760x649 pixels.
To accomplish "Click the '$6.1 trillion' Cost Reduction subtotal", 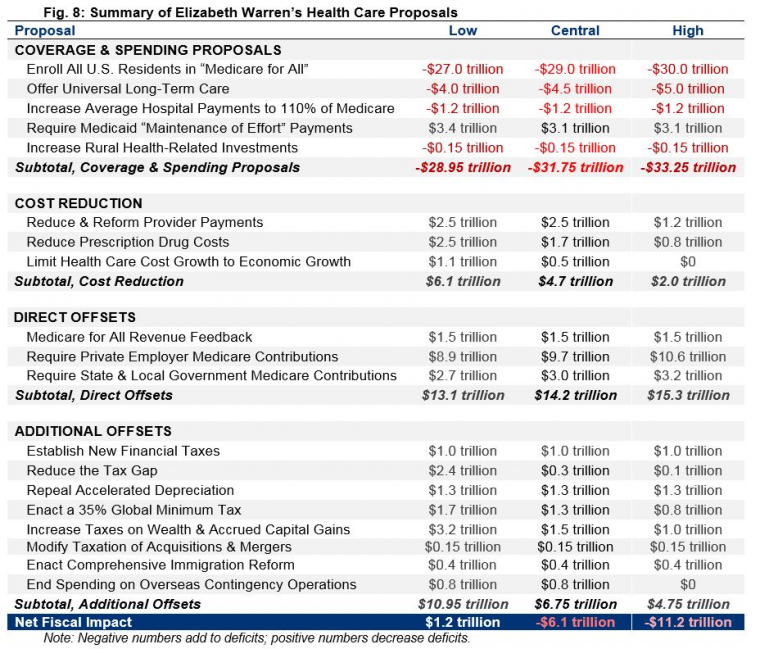I will point(463,281).
